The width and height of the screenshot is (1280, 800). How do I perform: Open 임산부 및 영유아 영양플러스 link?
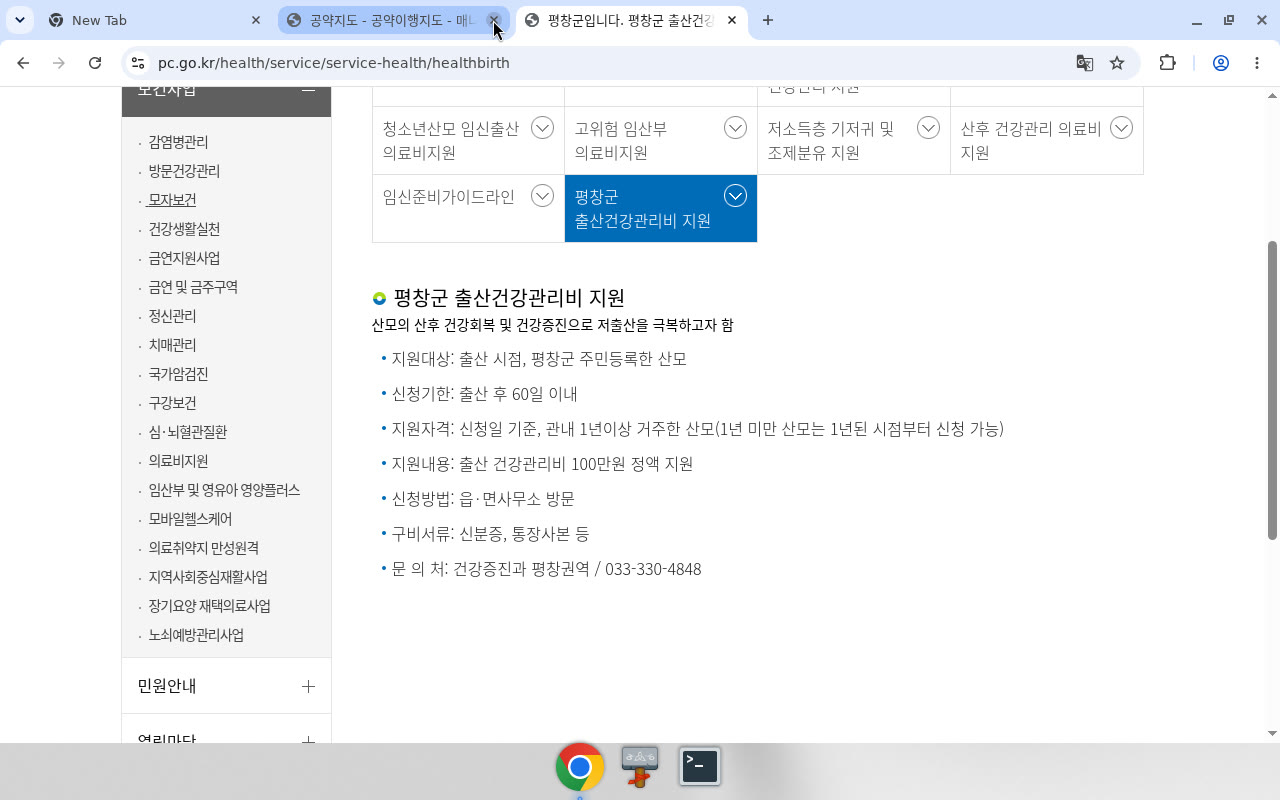click(224, 490)
